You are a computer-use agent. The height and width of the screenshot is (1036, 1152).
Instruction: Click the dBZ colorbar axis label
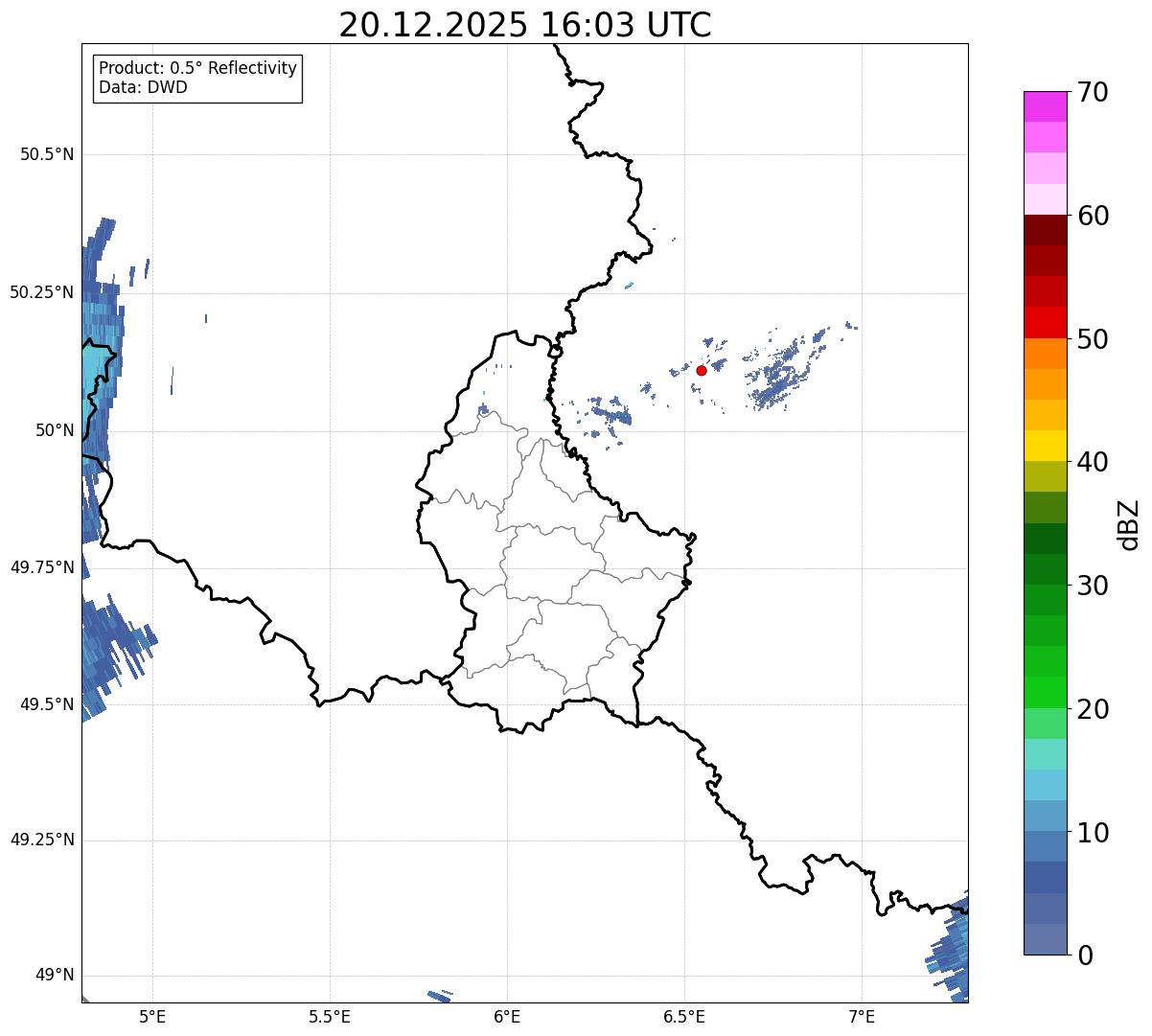point(1129,524)
